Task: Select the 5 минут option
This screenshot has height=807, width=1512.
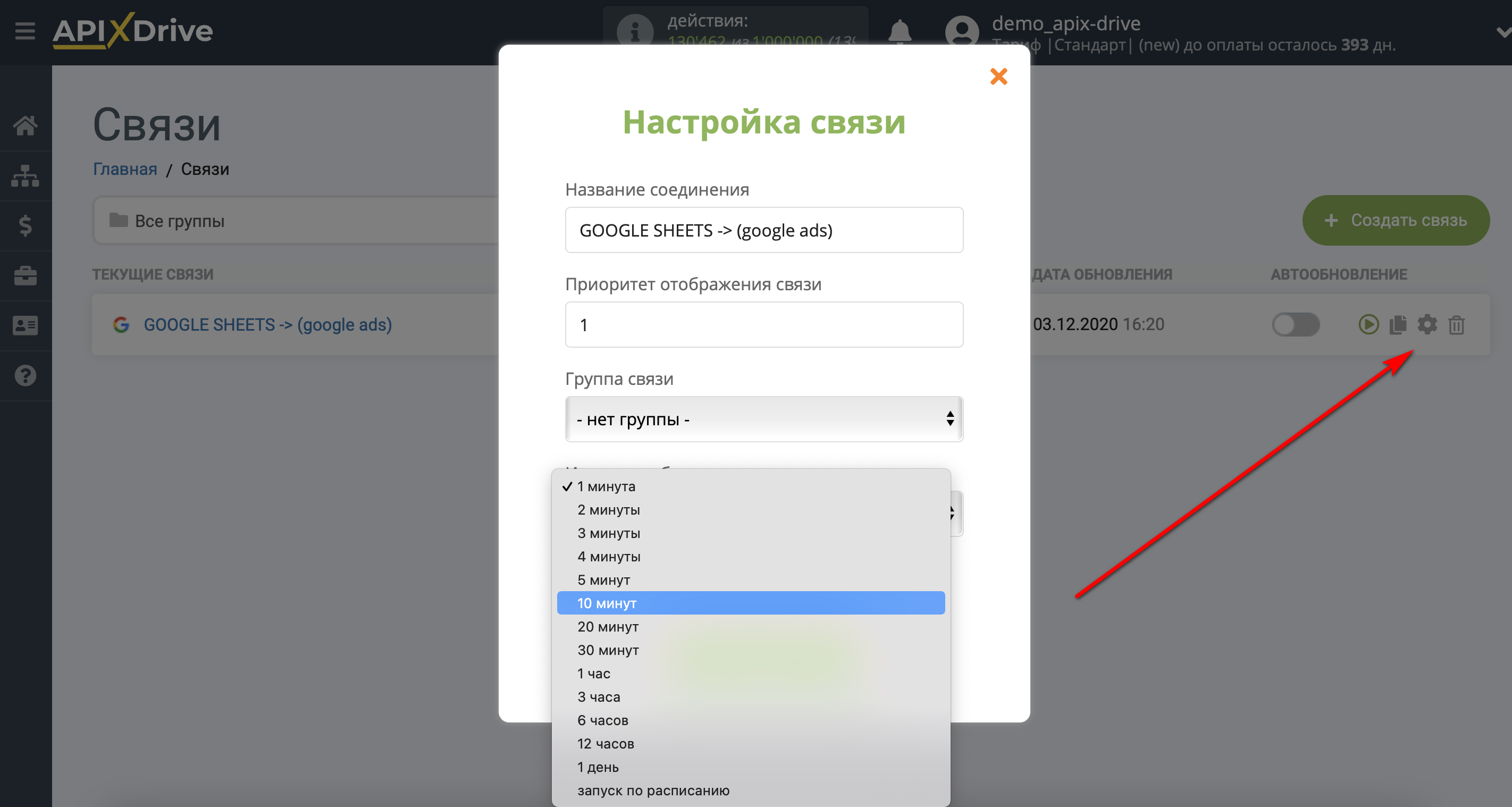Action: [x=751, y=581]
